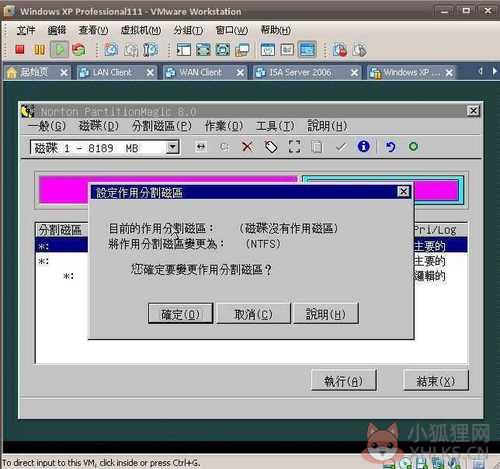Open the VMware 文件 menu
Image resolution: width=500 pixels, height=469 pixels.
click(26, 30)
